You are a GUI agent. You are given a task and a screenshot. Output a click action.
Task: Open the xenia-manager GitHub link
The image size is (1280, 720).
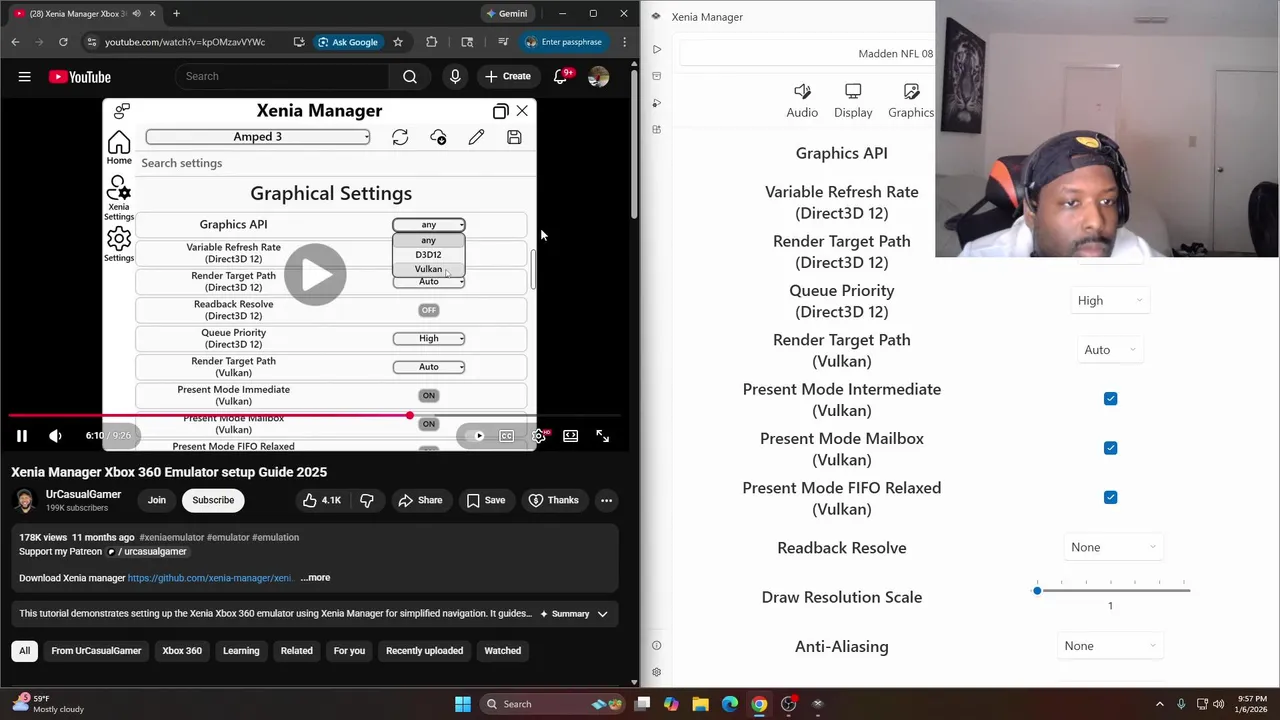pyautogui.click(x=210, y=578)
